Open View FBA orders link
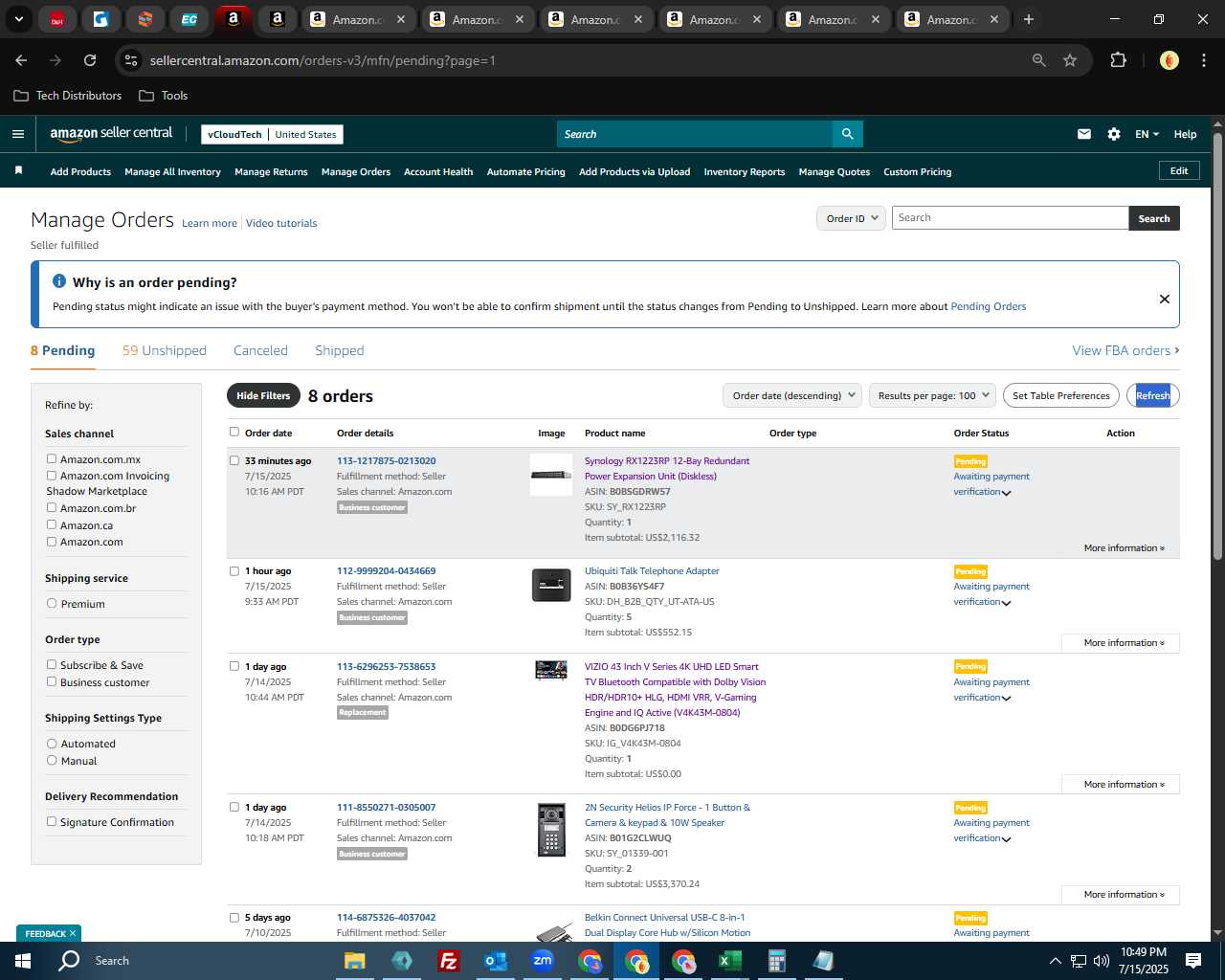The image size is (1225, 980). click(x=1125, y=350)
